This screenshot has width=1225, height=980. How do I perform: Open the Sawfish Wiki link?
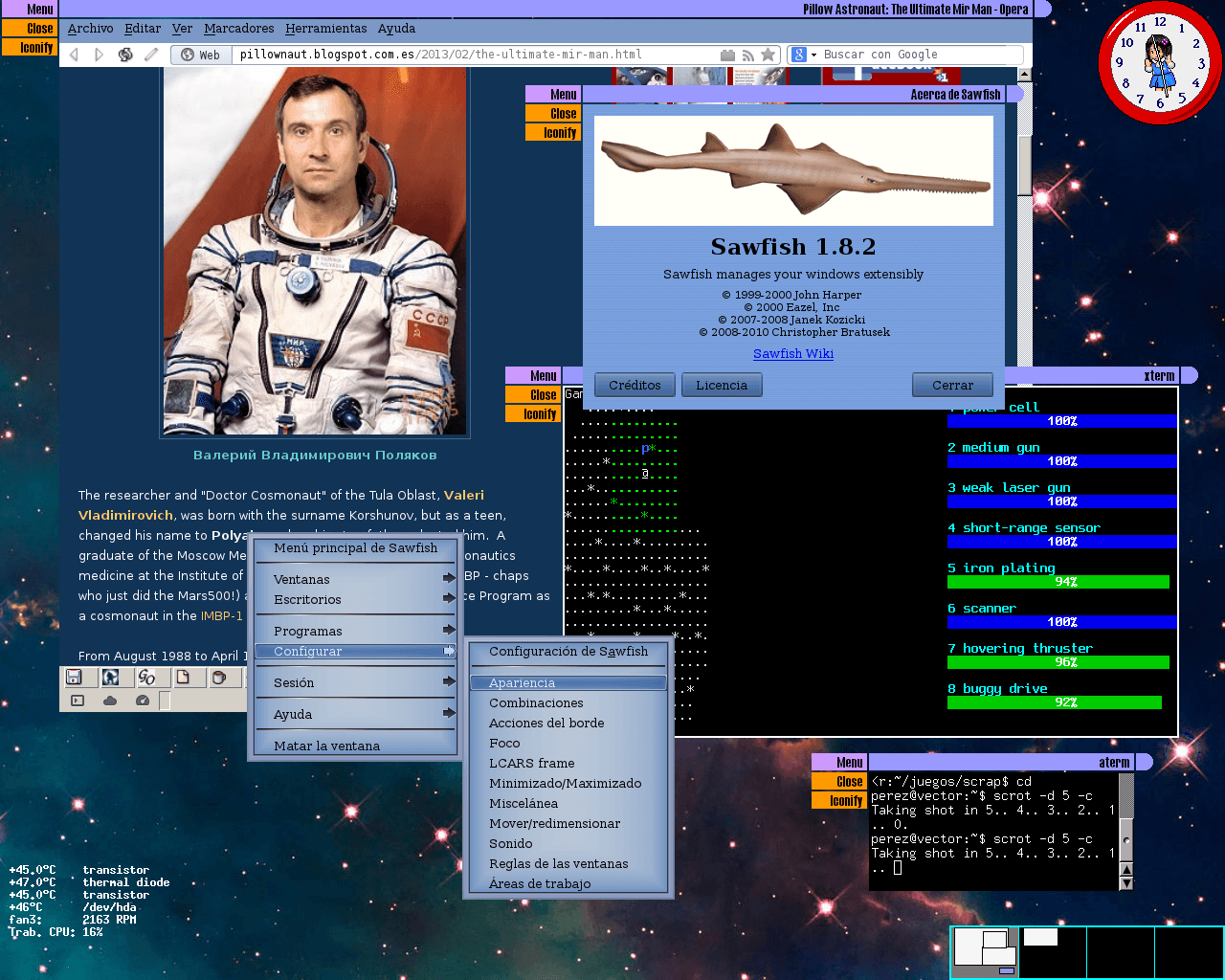(x=793, y=353)
